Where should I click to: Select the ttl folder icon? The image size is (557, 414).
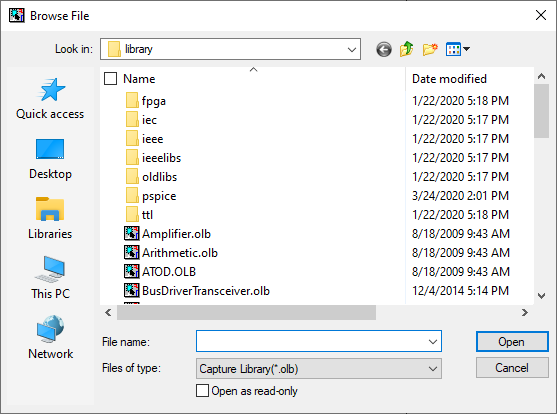pyautogui.click(x=132, y=215)
